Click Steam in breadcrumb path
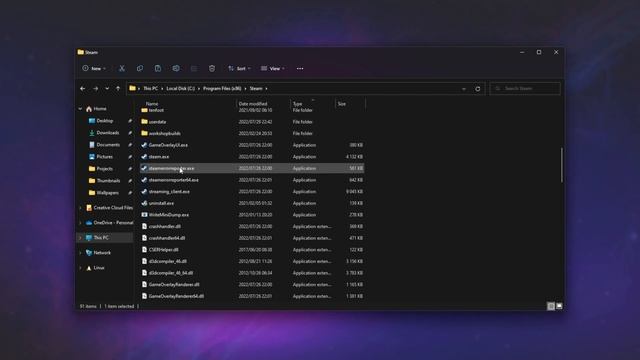This screenshot has width=640, height=360. click(256, 89)
